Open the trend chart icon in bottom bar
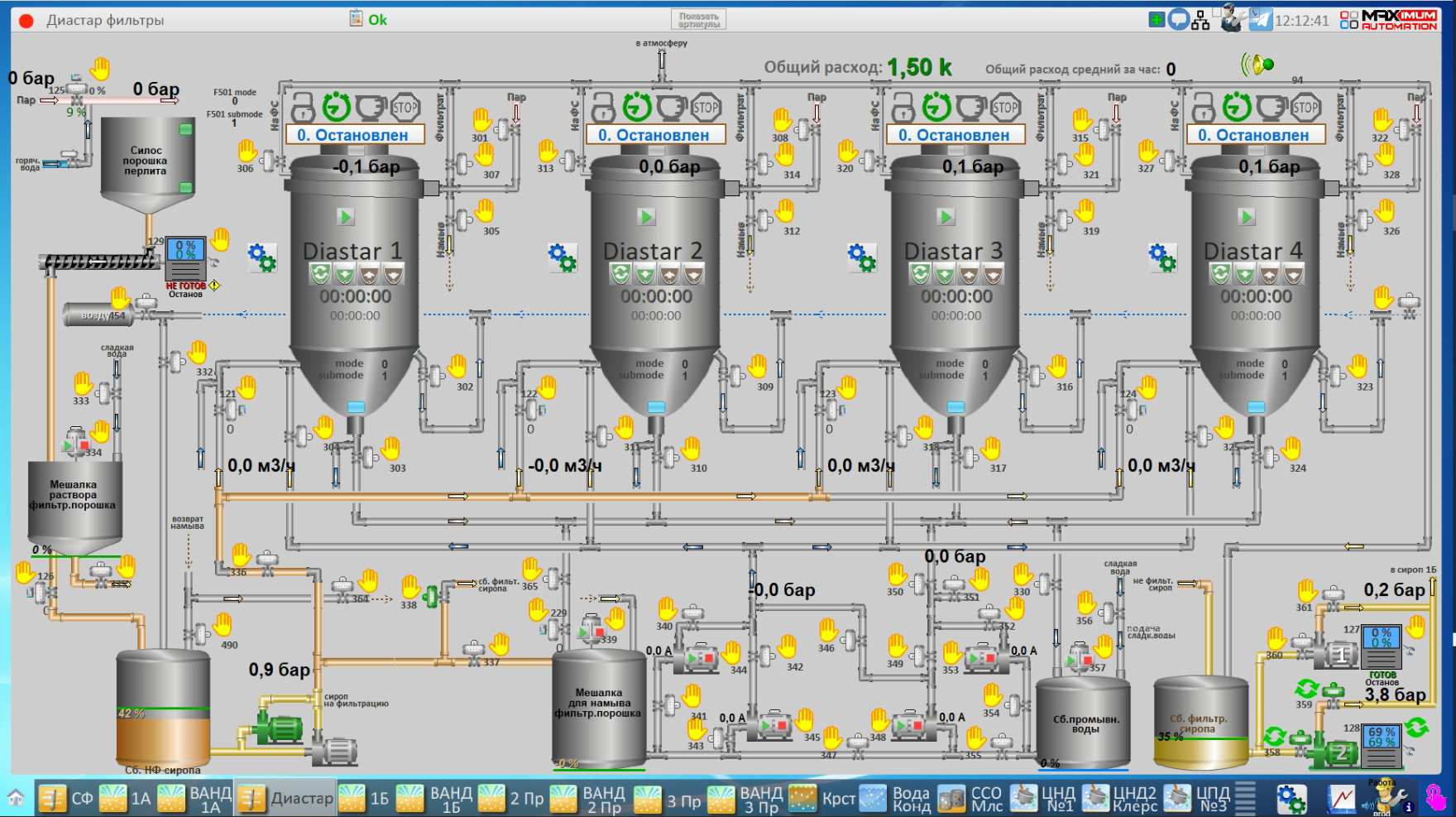Screen dimensions: 1456x817 1341,799
